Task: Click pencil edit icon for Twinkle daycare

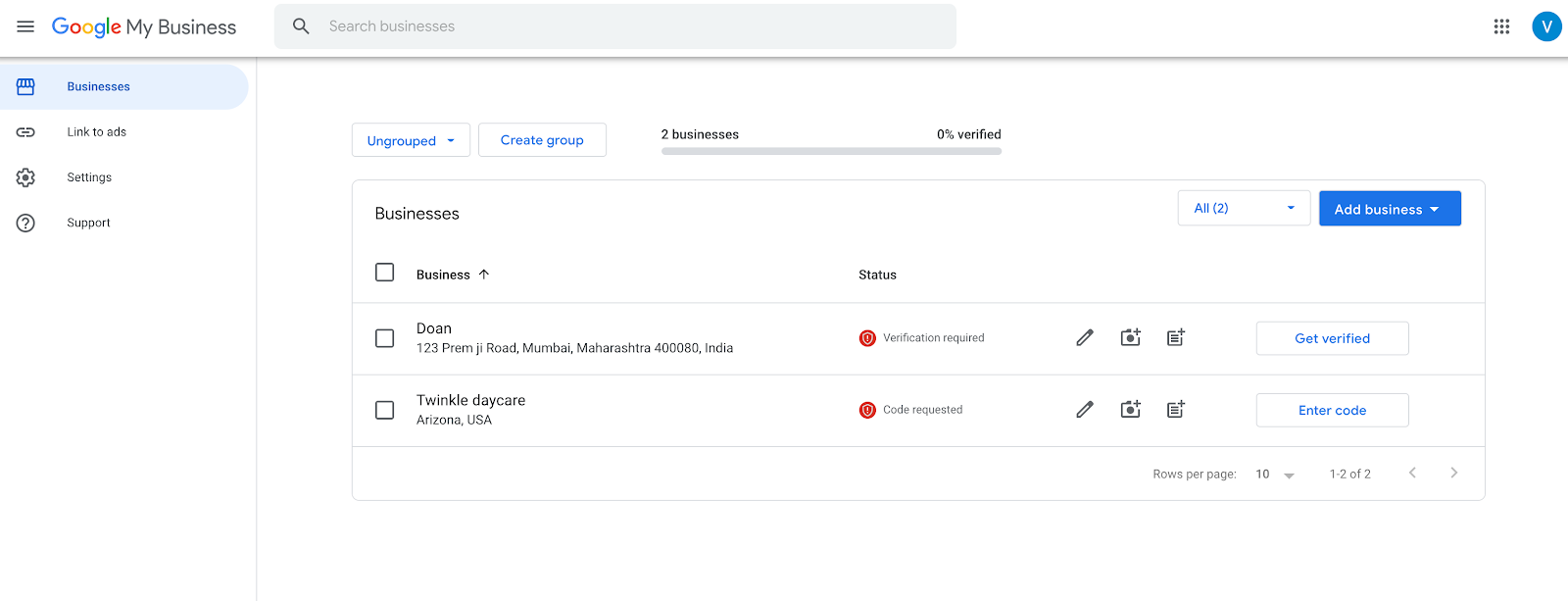Action: pos(1085,409)
